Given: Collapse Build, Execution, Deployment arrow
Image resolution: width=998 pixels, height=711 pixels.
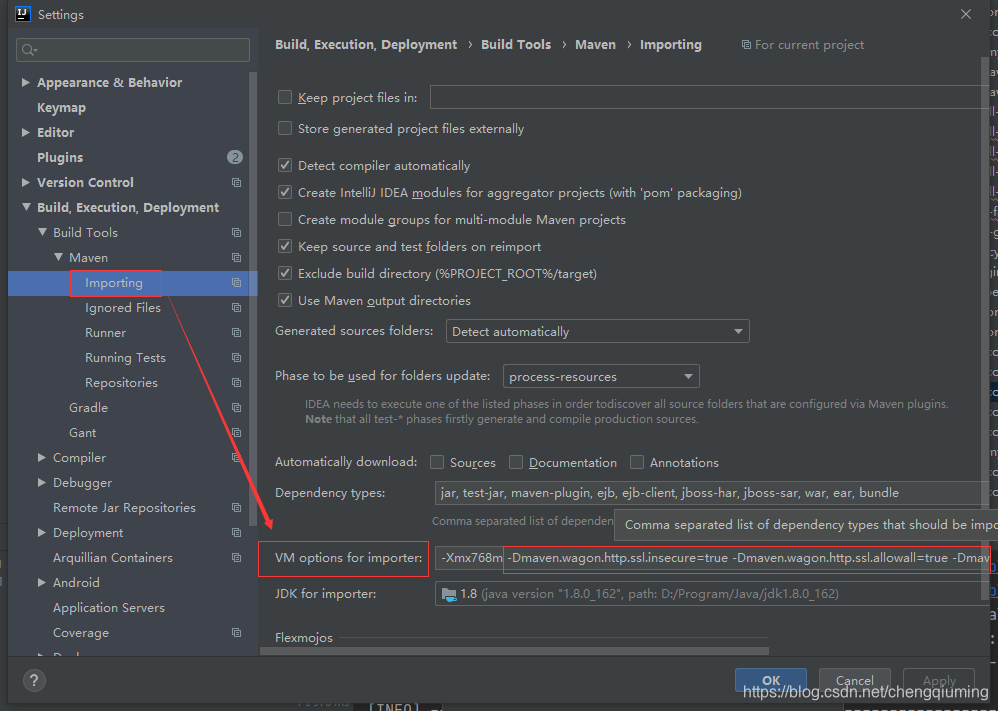Looking at the screenshot, I should point(26,207).
